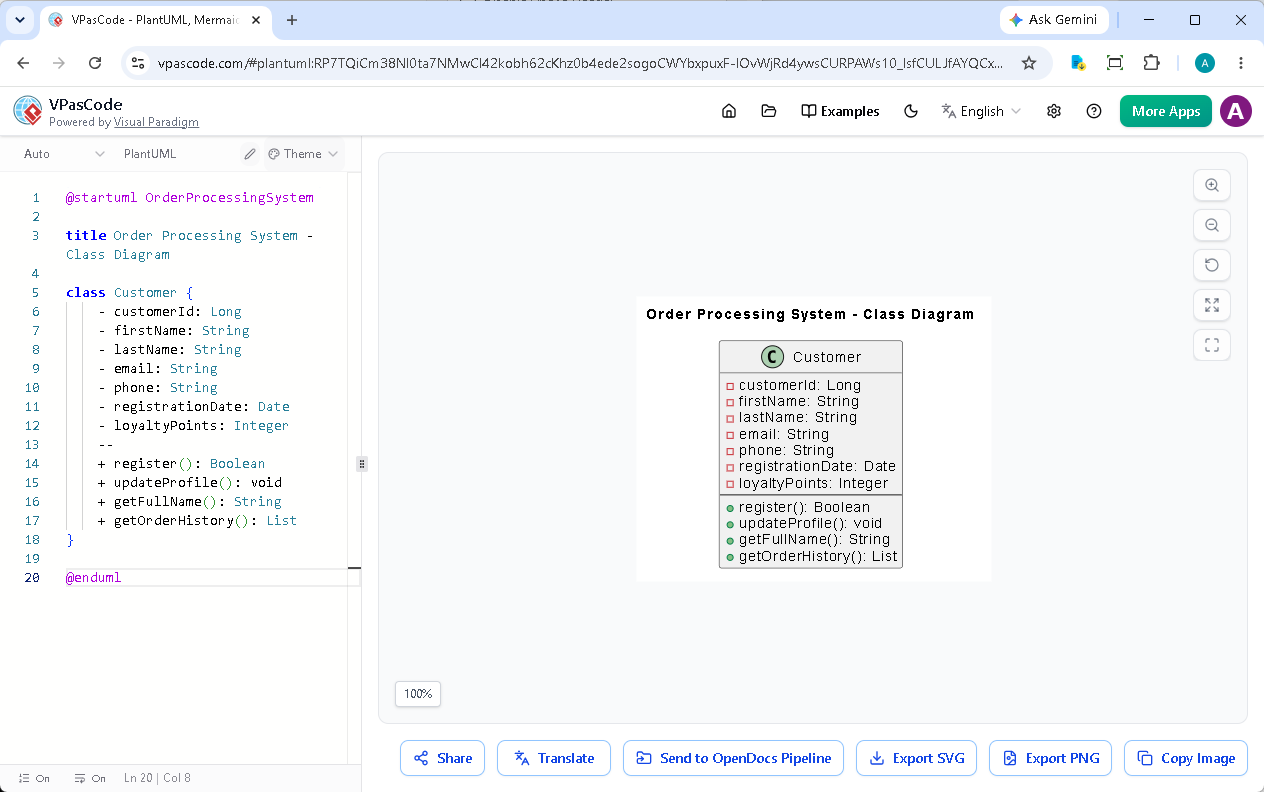This screenshot has height=792, width=1264.
Task: Click Send to OpenDocs Pipeline
Action: (x=733, y=758)
